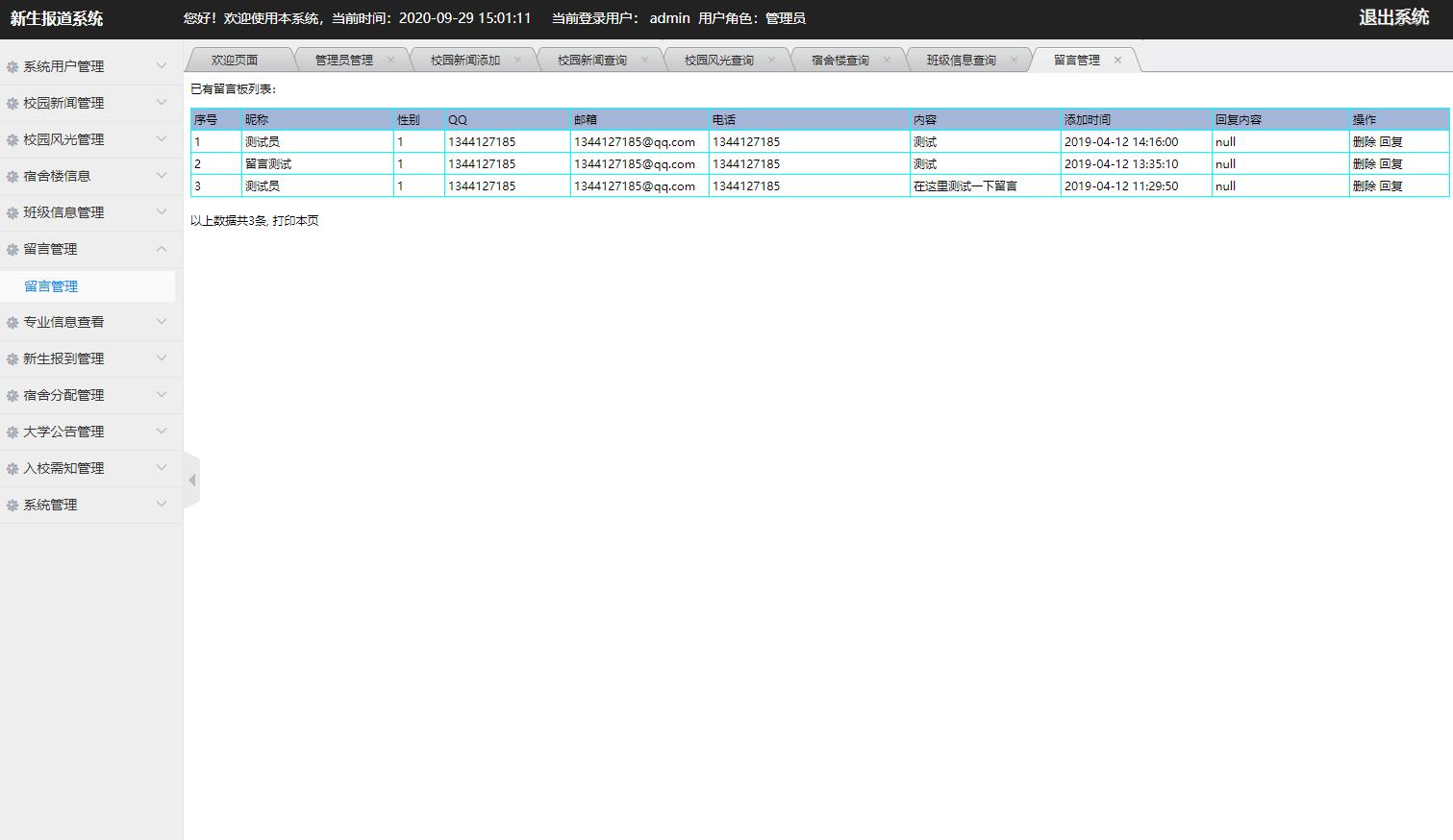1453x840 pixels.
Task: Click 删除 on the first message row
Action: pyautogui.click(x=1366, y=141)
